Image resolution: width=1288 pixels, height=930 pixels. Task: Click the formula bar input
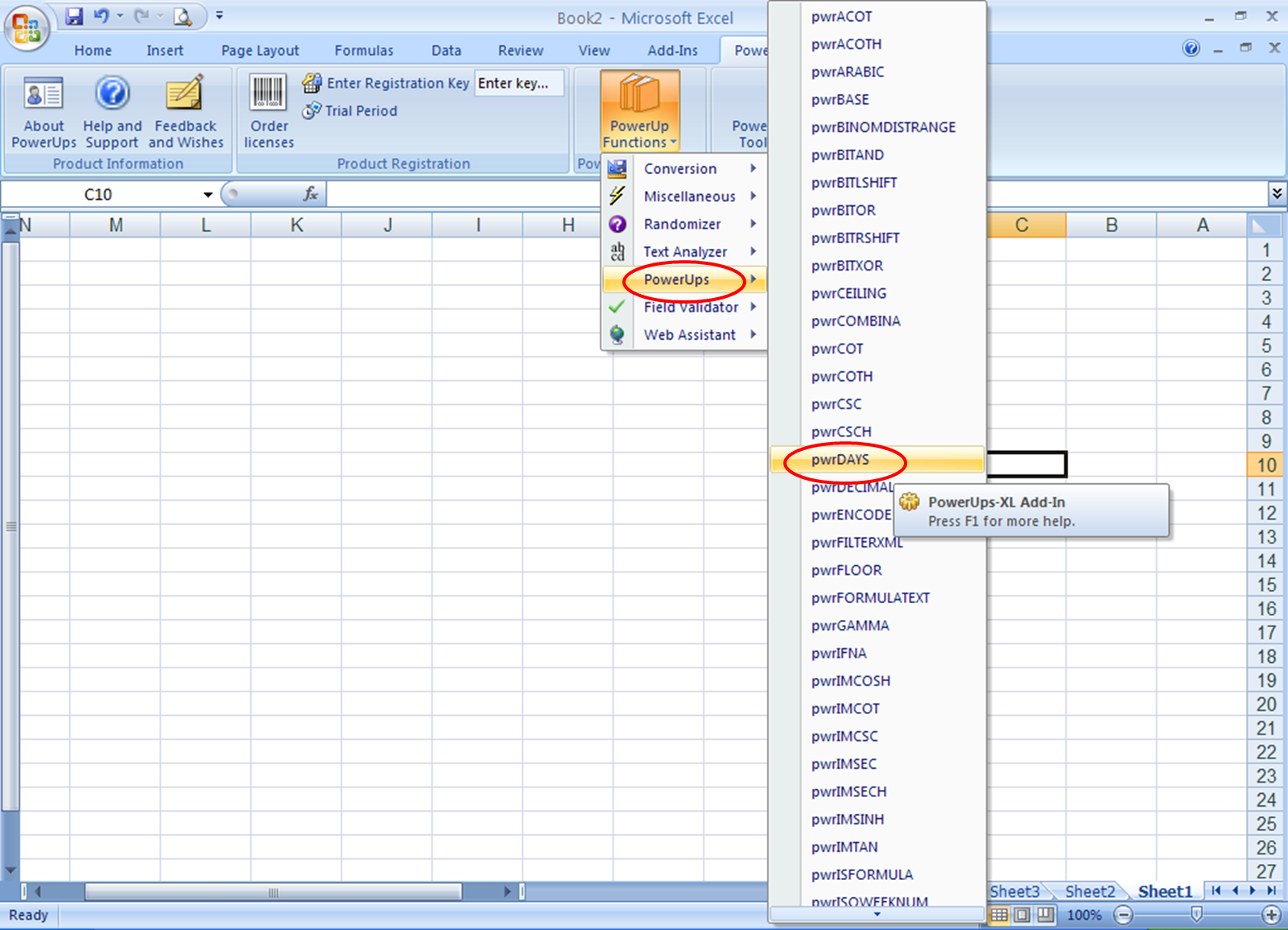coord(463,194)
